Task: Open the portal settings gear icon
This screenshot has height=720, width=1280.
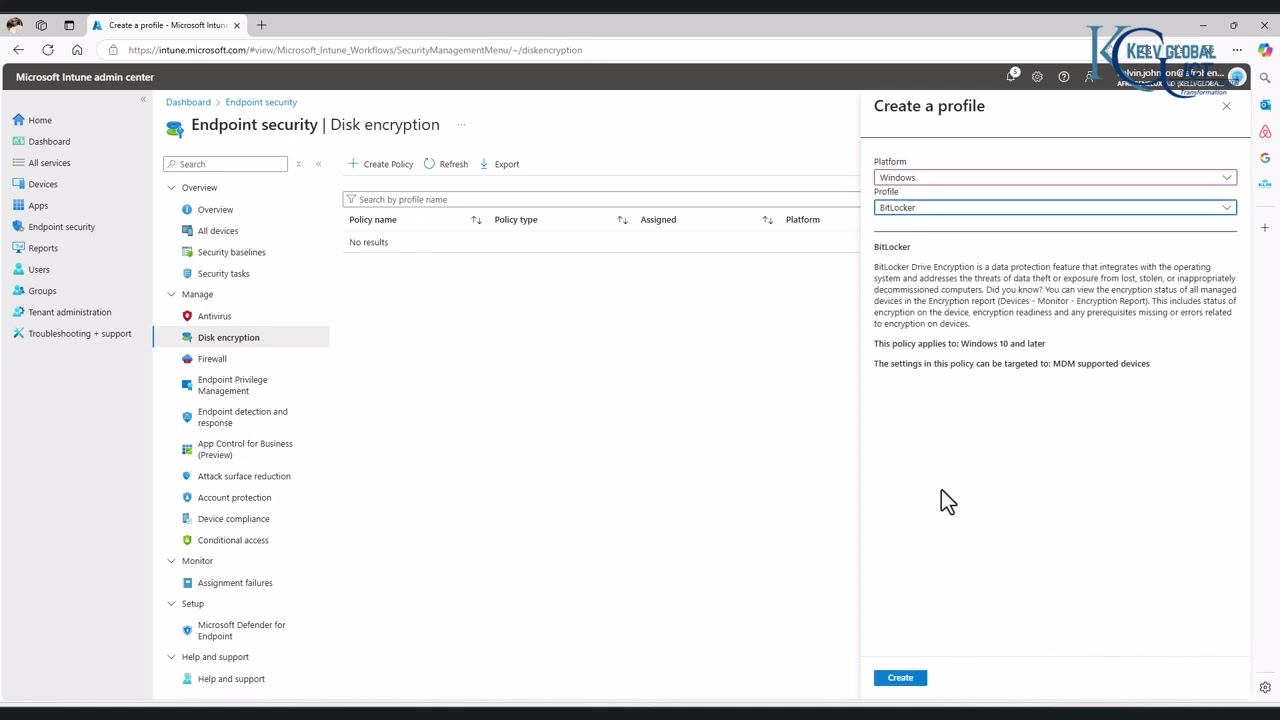Action: 1037,77
